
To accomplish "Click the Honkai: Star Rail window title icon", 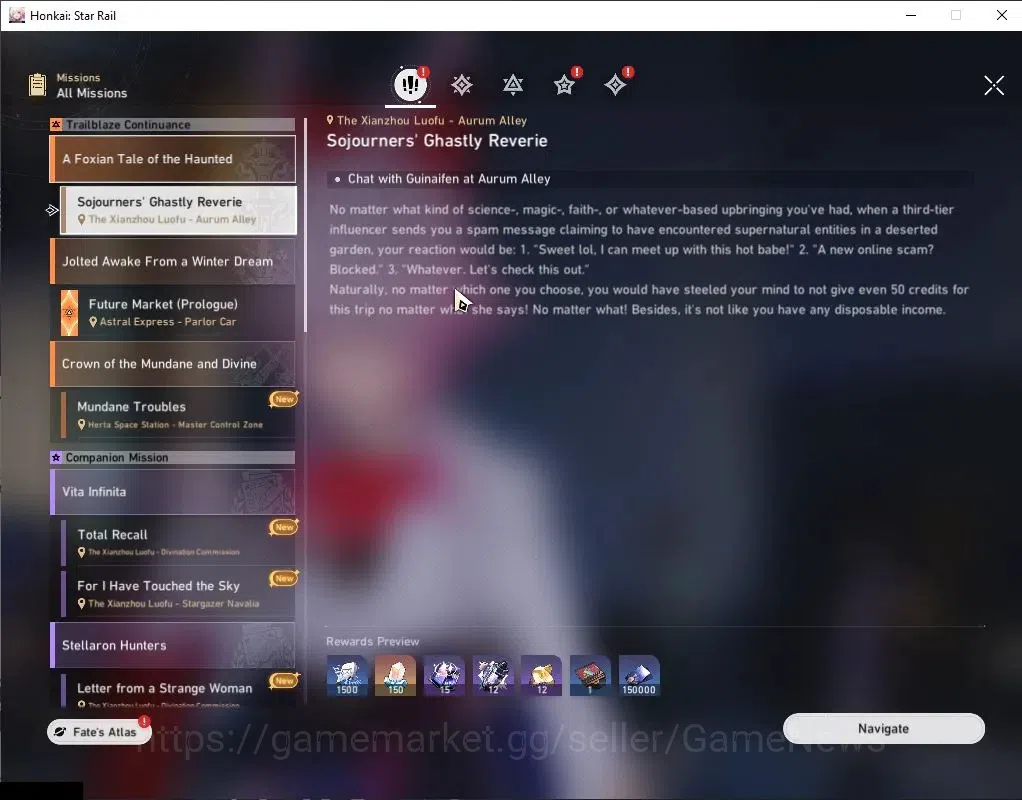I will pos(17,15).
